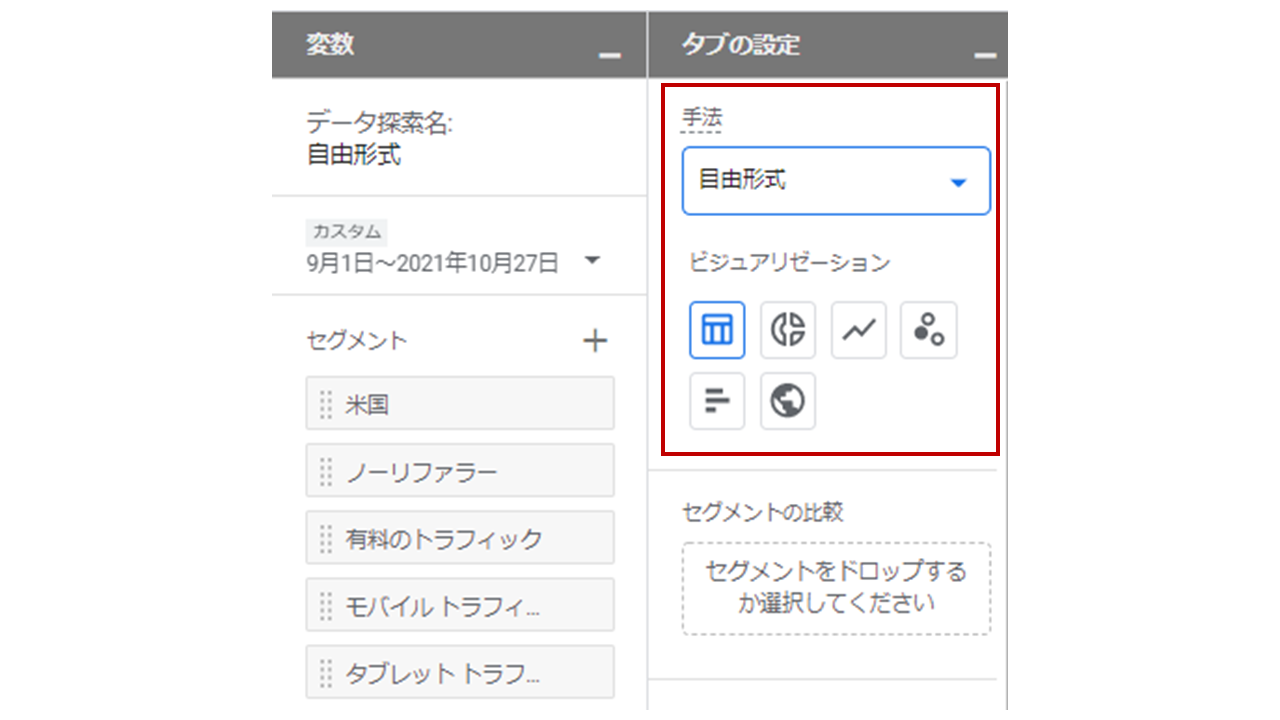1280x720 pixels.
Task: Select the ノーリファラー segment
Action: pos(460,470)
